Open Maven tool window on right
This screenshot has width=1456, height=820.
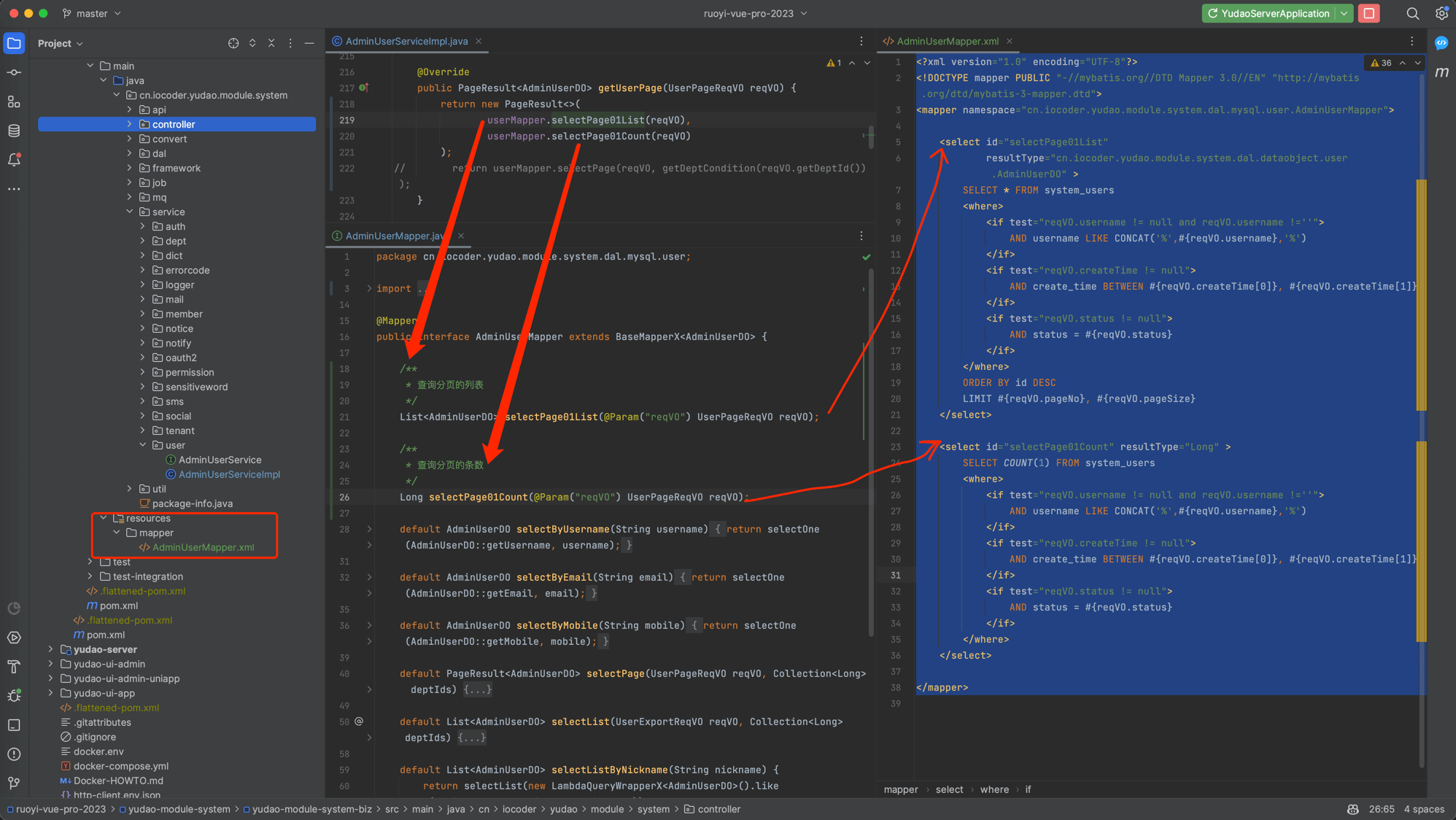(x=1441, y=72)
